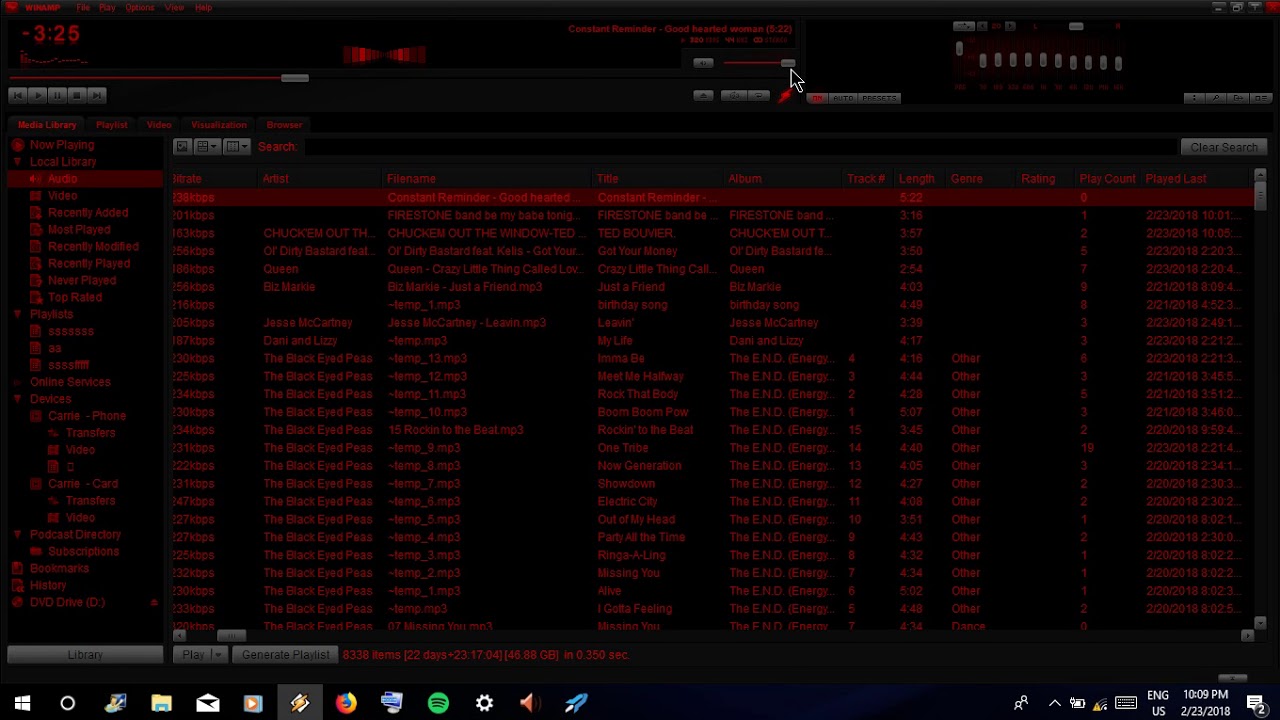The image size is (1280, 720).
Task: Open the Video library view
Action: 62,196
